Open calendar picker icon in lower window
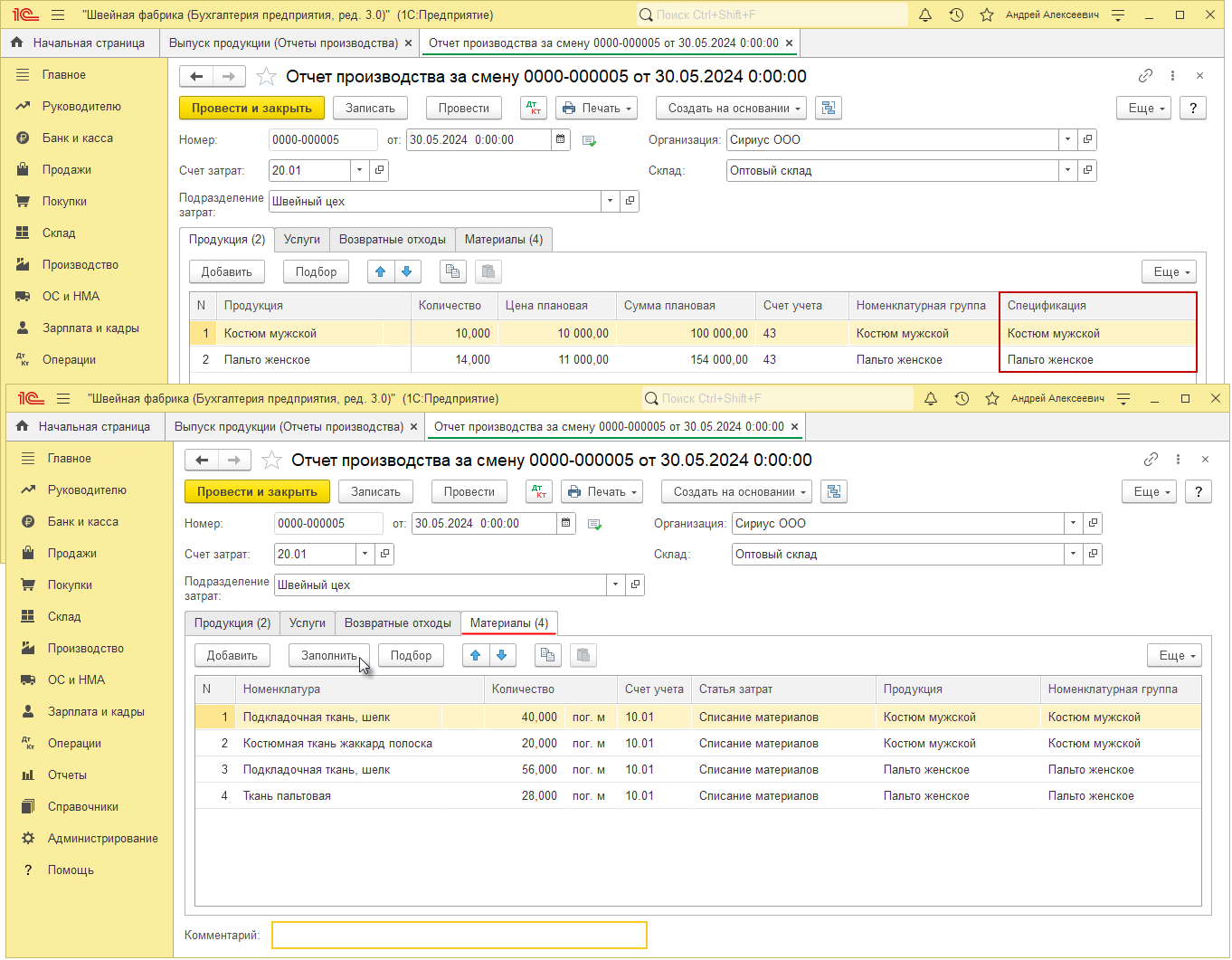This screenshot has height=960, width=1232. [x=566, y=523]
